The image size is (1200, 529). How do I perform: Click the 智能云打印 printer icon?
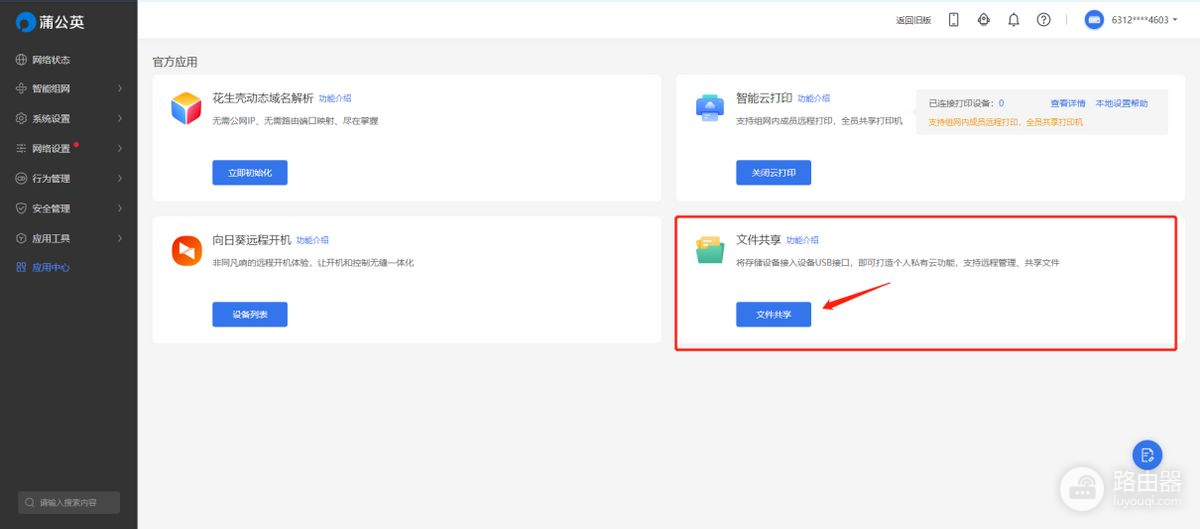click(x=710, y=108)
